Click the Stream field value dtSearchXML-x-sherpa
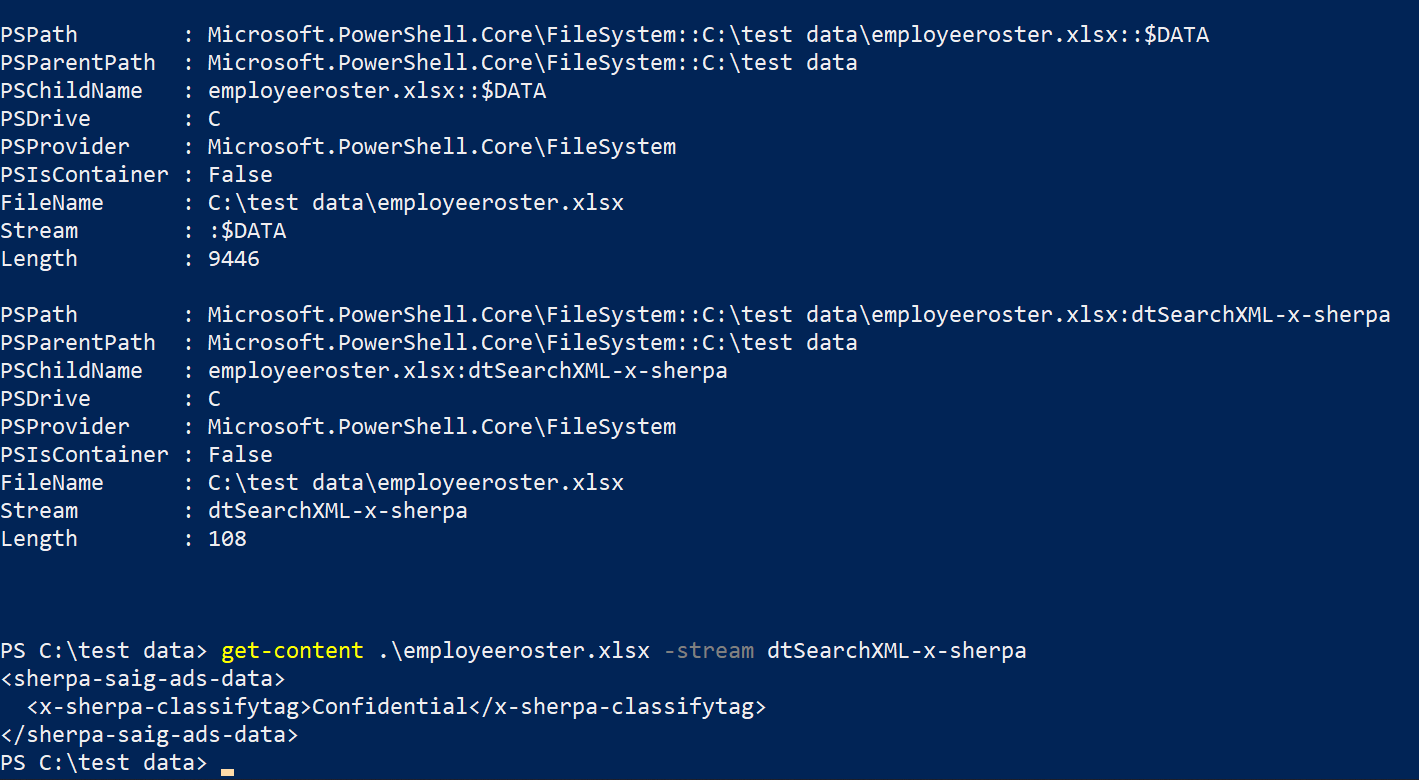The height and width of the screenshot is (780, 1419). click(x=337, y=511)
